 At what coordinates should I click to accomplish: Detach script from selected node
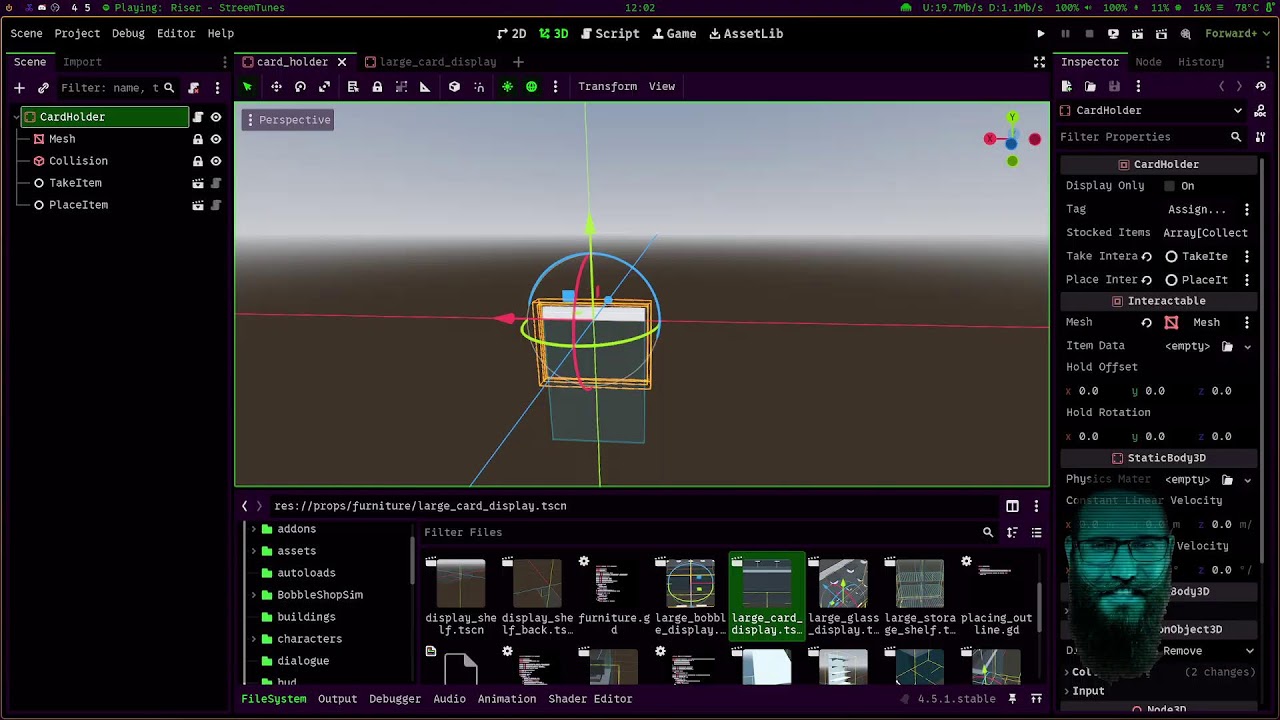tap(193, 88)
